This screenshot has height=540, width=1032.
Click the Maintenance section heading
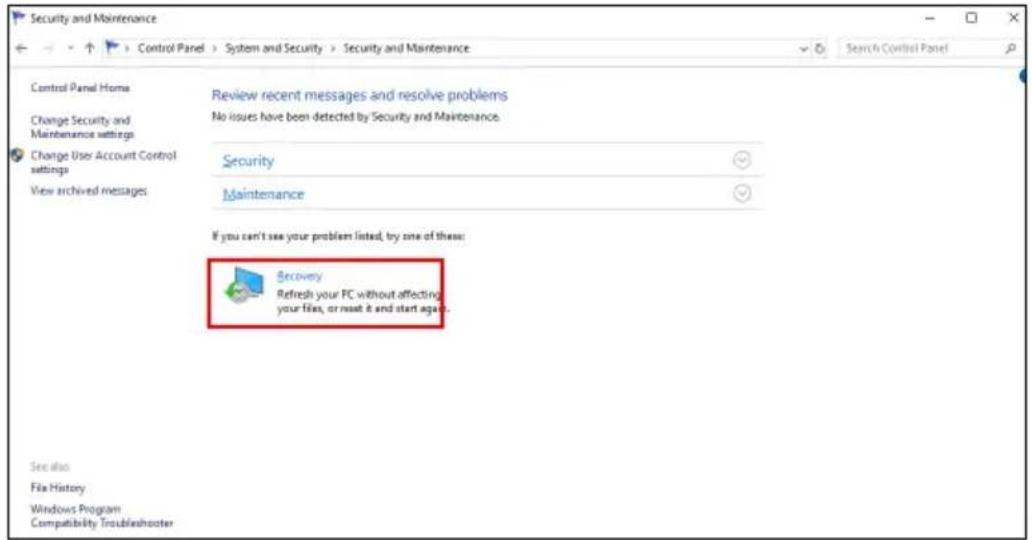(263, 194)
